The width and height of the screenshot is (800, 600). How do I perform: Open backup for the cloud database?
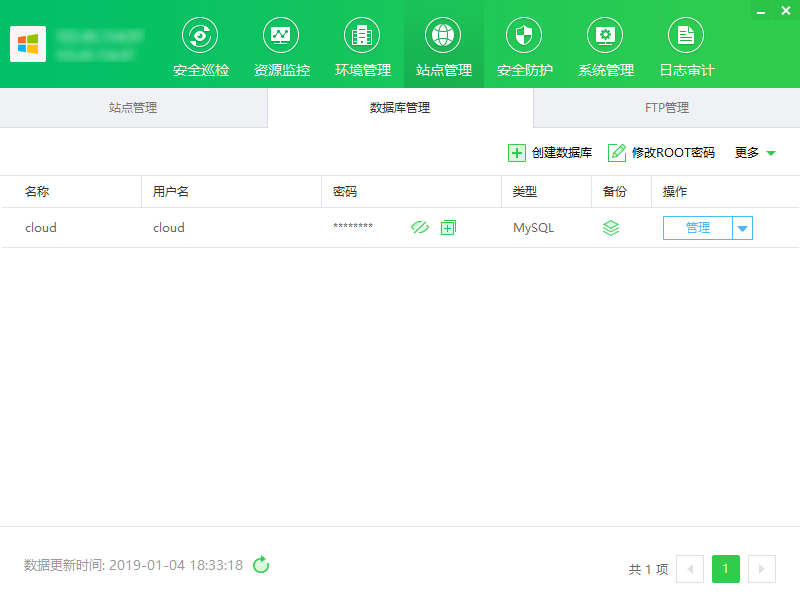[x=611, y=228]
